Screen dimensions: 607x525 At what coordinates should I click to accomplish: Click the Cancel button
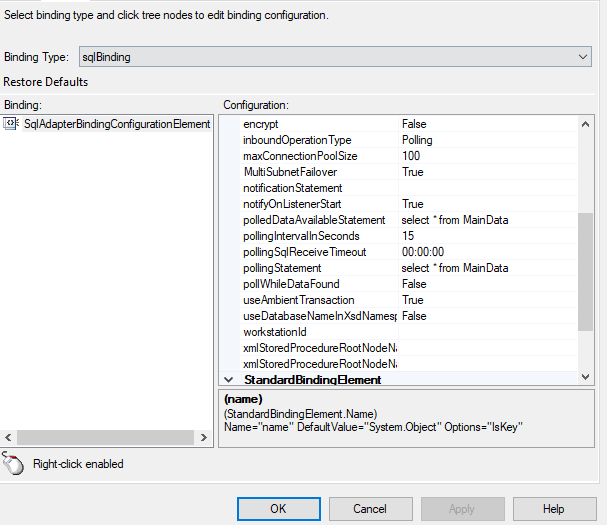[x=370, y=509]
